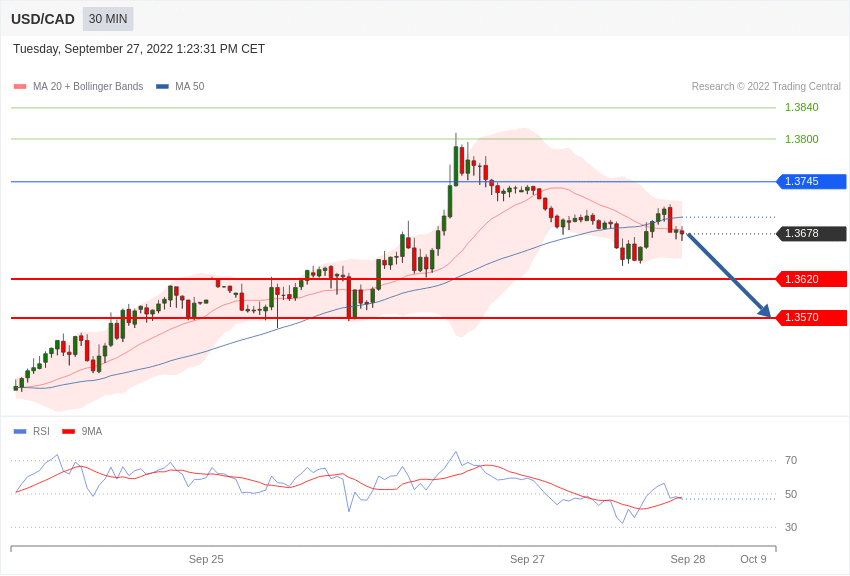This screenshot has width=850, height=576.
Task: Click the 'Sep 27' date axis label
Action: (x=527, y=559)
